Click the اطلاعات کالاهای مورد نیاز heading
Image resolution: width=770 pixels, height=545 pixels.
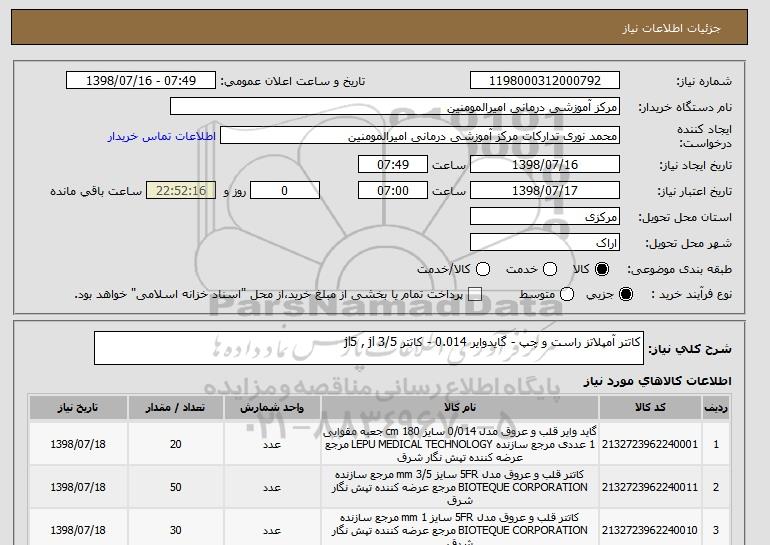(657, 381)
